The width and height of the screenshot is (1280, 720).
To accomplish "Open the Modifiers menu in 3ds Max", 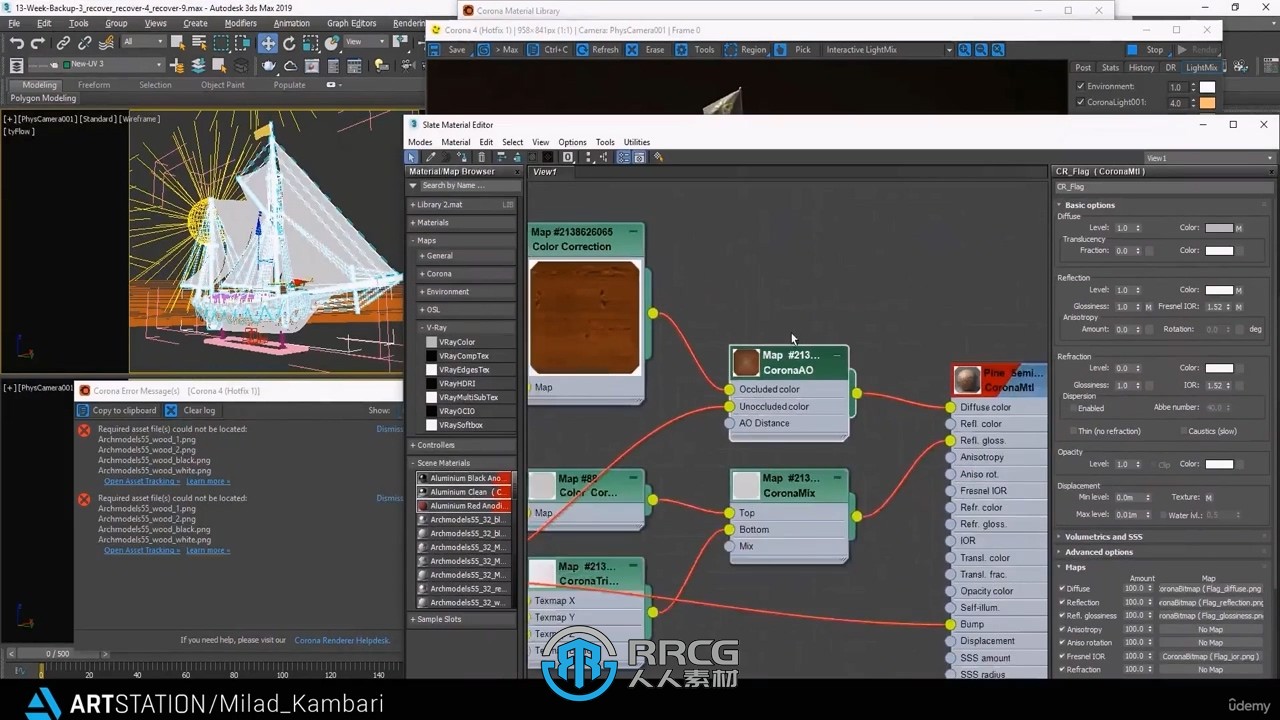I will 240,23.
